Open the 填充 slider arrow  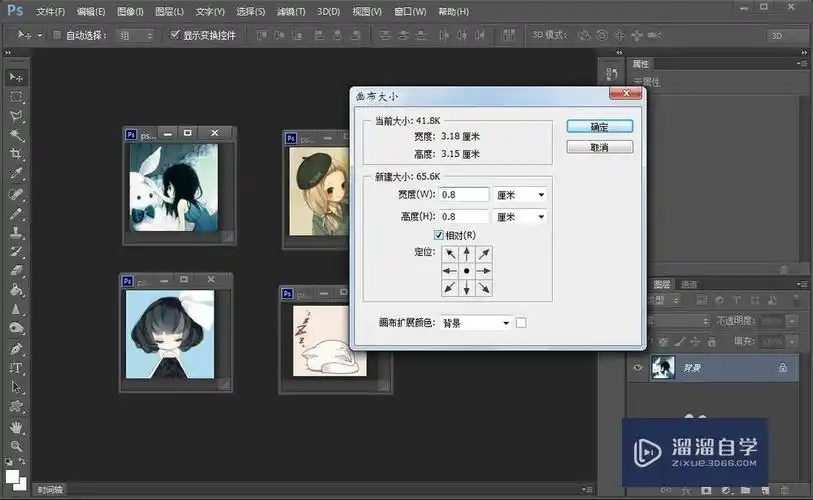(x=792, y=341)
